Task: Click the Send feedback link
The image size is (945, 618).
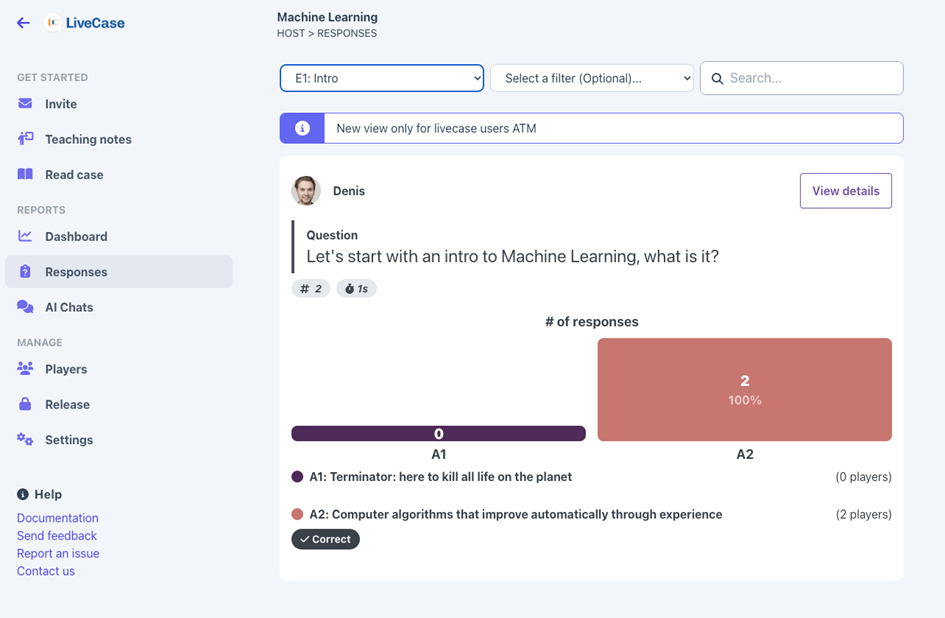Action: pyautogui.click(x=57, y=536)
